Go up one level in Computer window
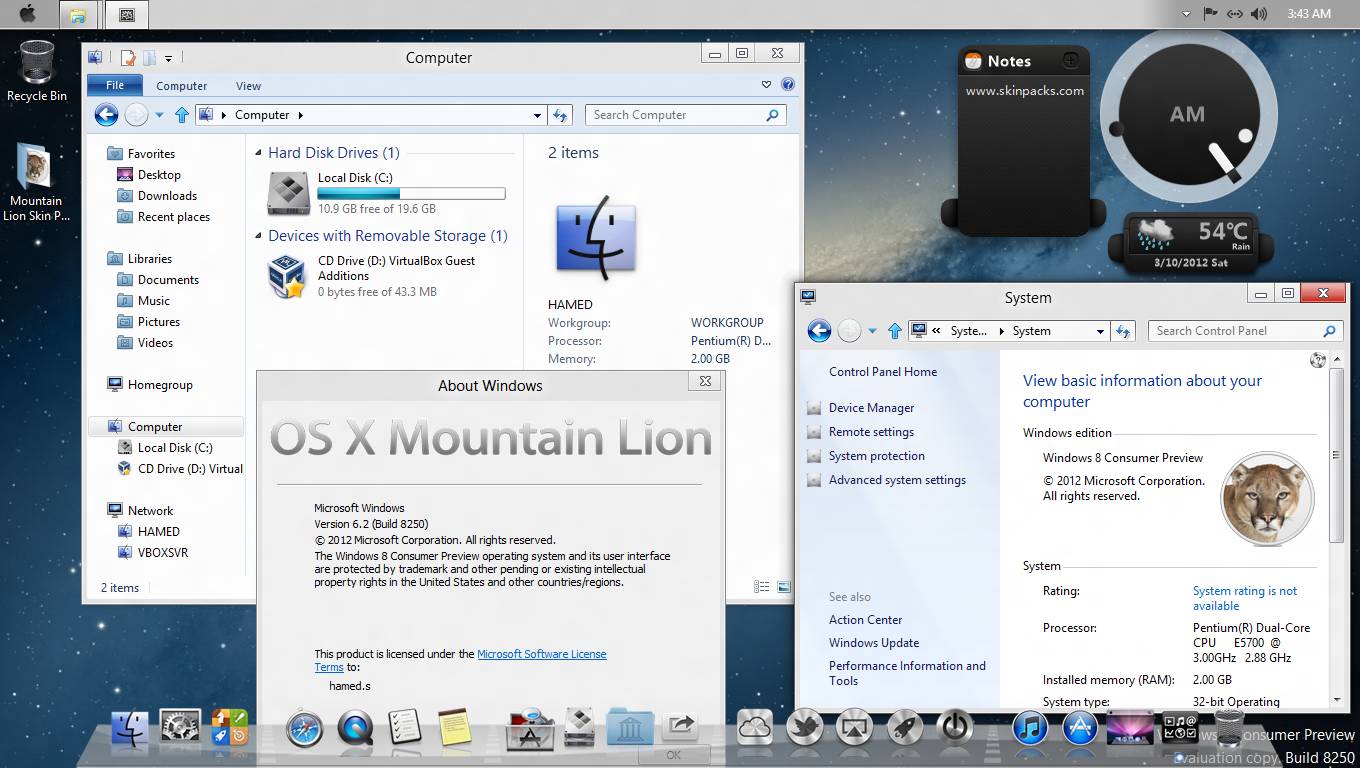This screenshot has height=768, width=1360. (x=182, y=115)
